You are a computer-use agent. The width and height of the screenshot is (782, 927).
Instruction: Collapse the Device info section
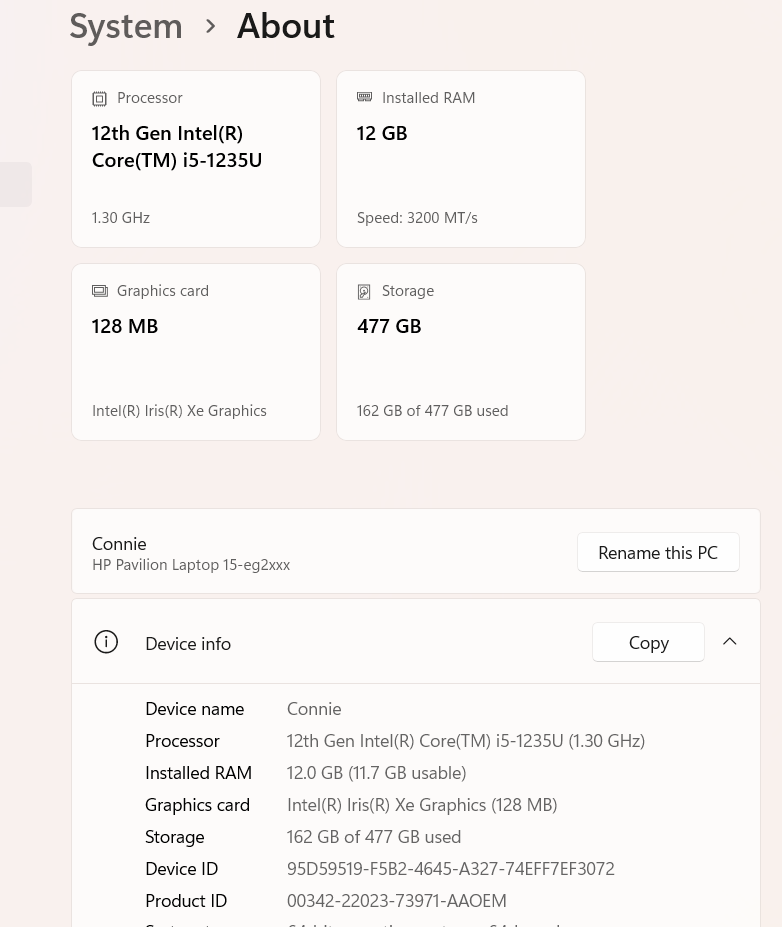pos(730,641)
